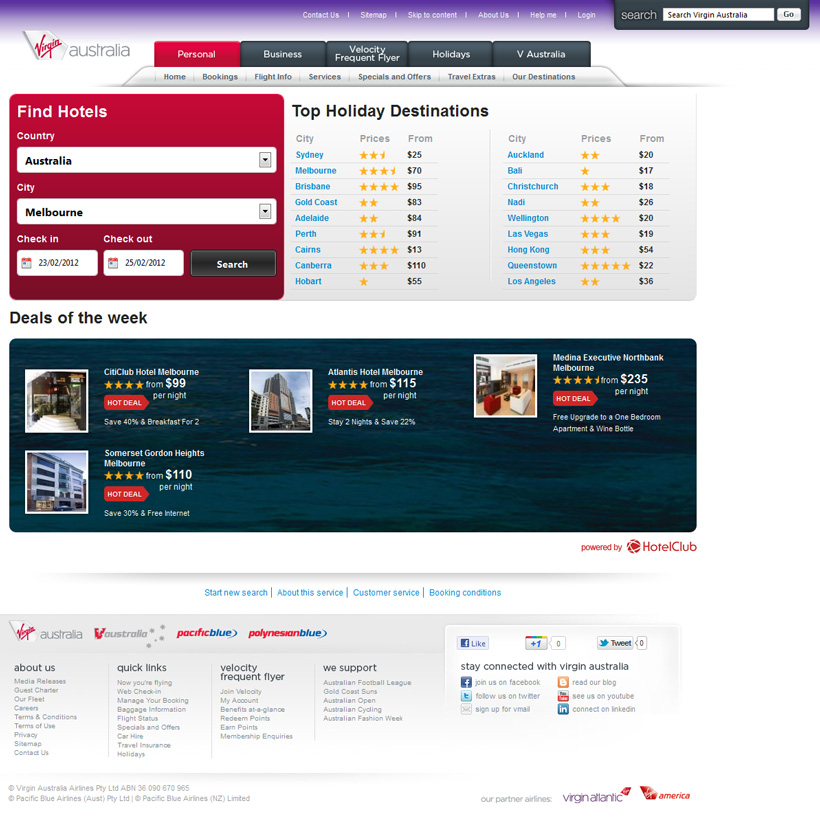Click Booking conditions link
Screen dimensions: 820x822
click(x=465, y=592)
